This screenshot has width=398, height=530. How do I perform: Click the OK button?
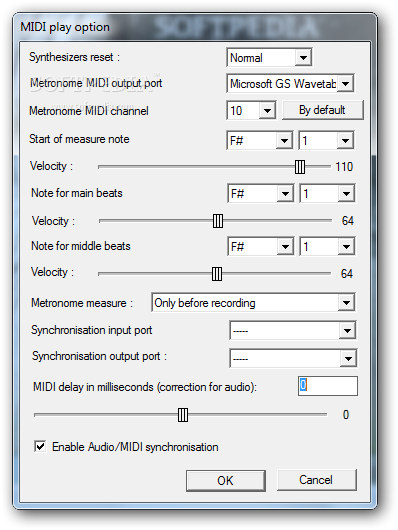[x=226, y=480]
